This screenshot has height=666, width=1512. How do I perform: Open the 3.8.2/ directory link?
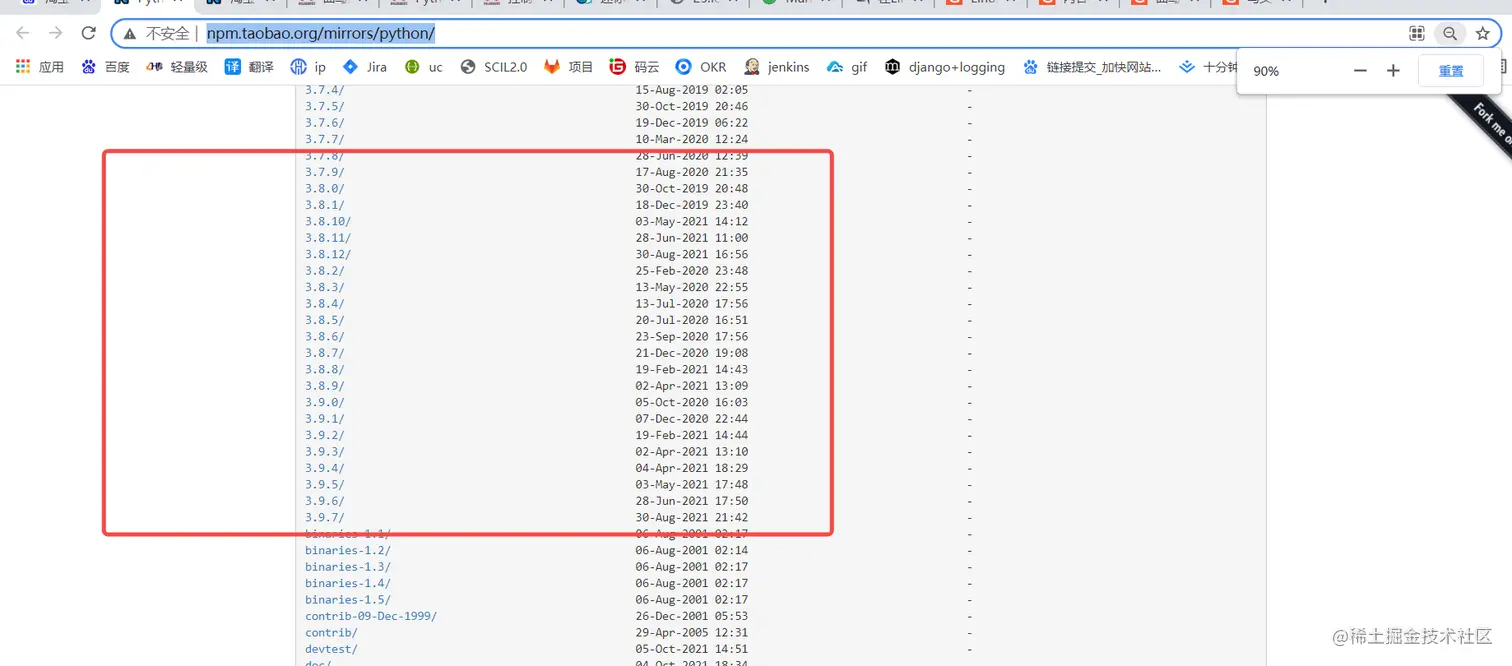(x=324, y=271)
